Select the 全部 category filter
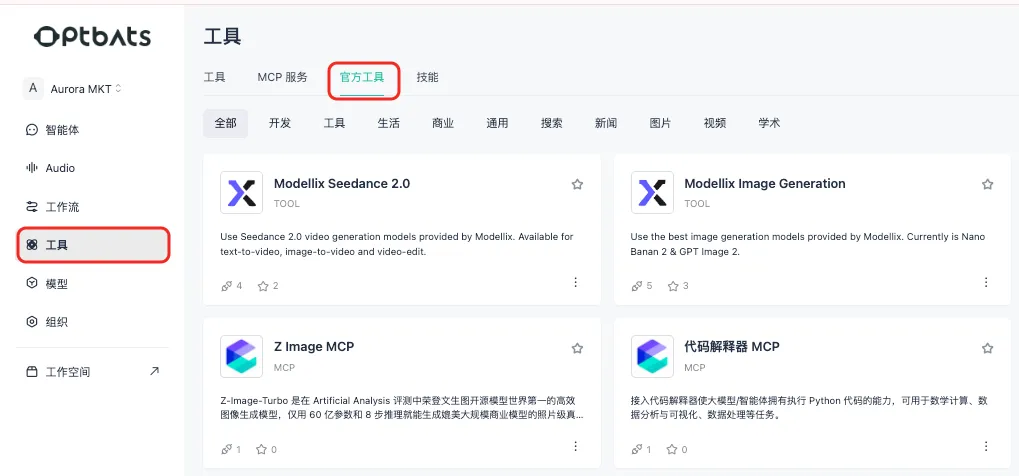 pos(226,124)
